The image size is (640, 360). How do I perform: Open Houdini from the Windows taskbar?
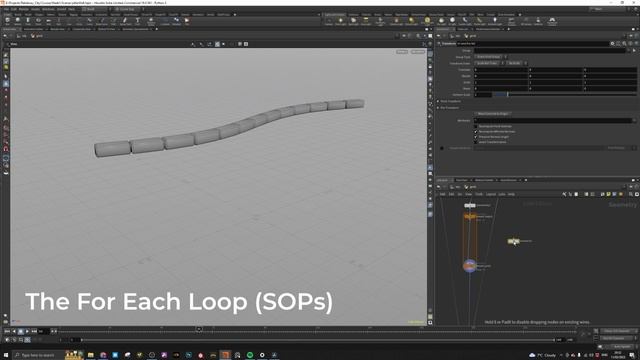point(225,355)
